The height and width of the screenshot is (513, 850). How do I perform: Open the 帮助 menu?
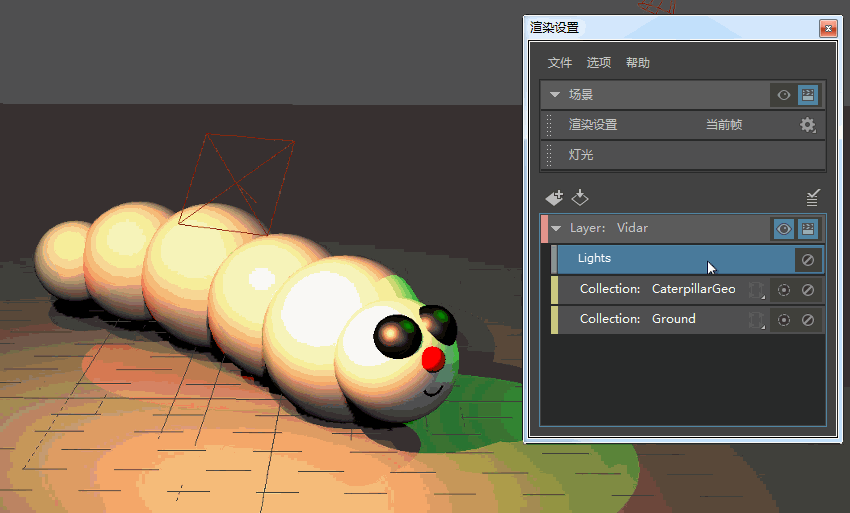(638, 63)
